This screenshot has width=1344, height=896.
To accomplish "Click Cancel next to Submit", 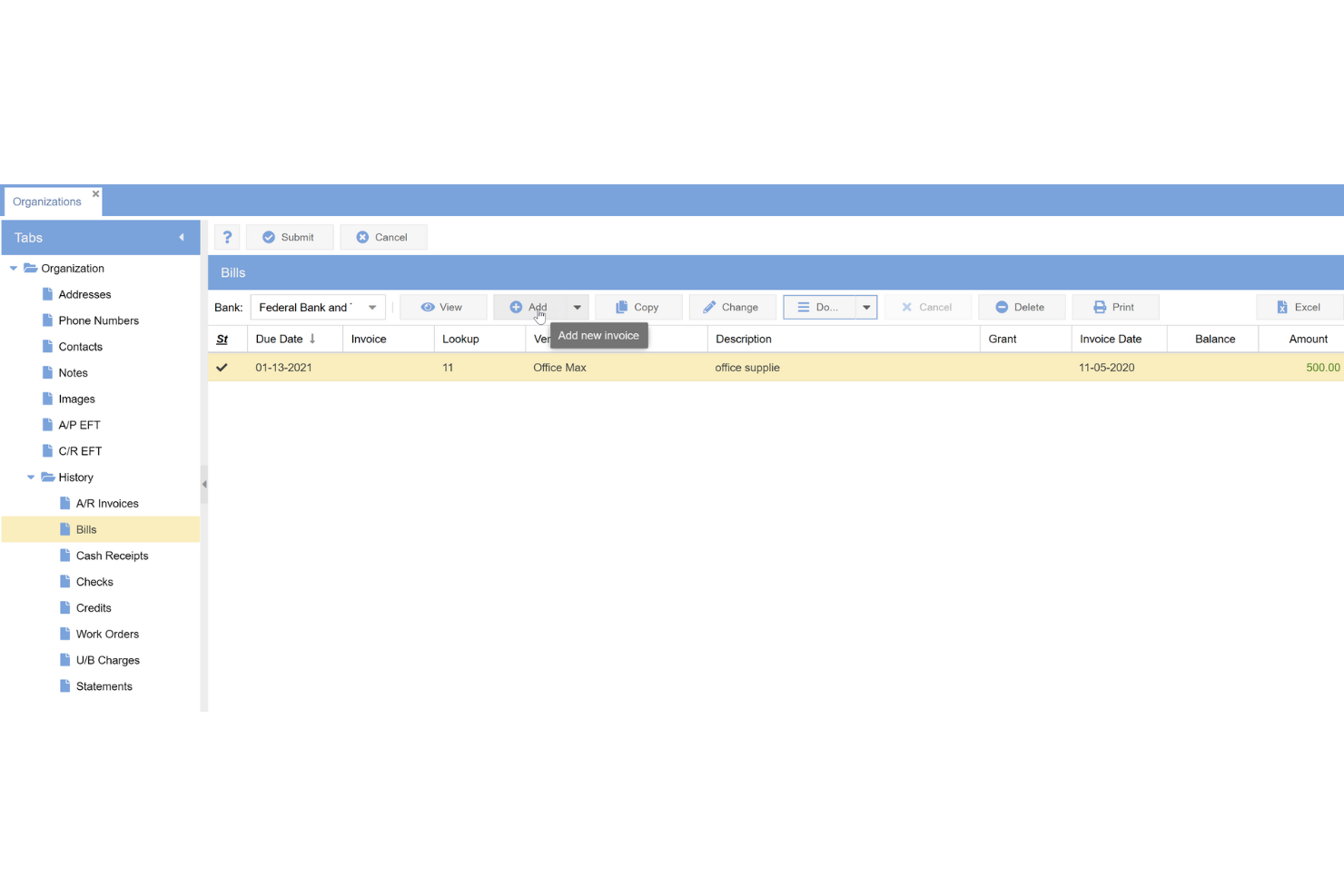I will 382,237.
